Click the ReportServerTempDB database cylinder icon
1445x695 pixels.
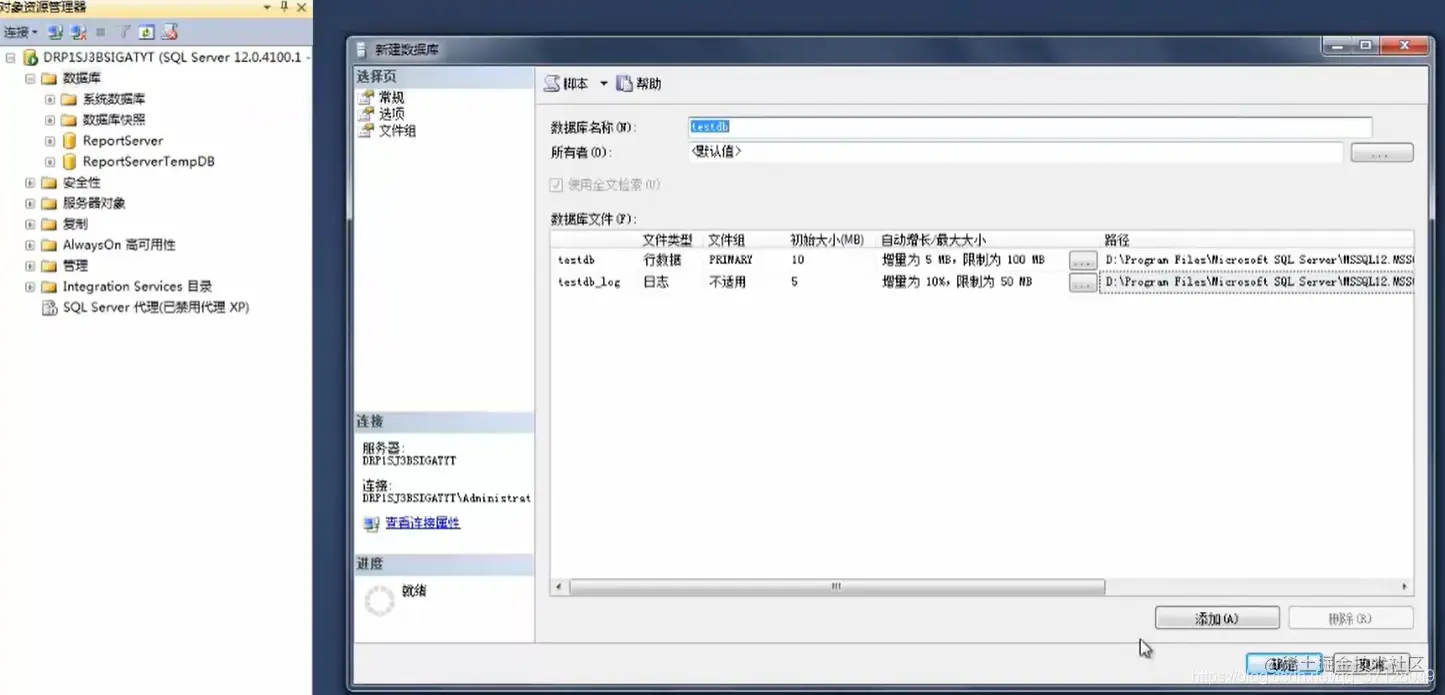(69, 161)
